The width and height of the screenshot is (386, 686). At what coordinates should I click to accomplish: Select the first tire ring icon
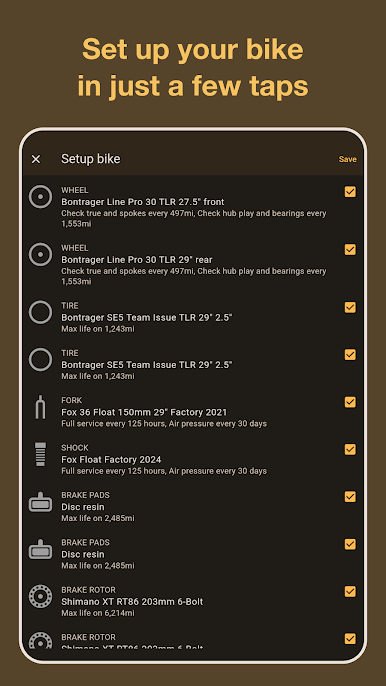coord(40,312)
